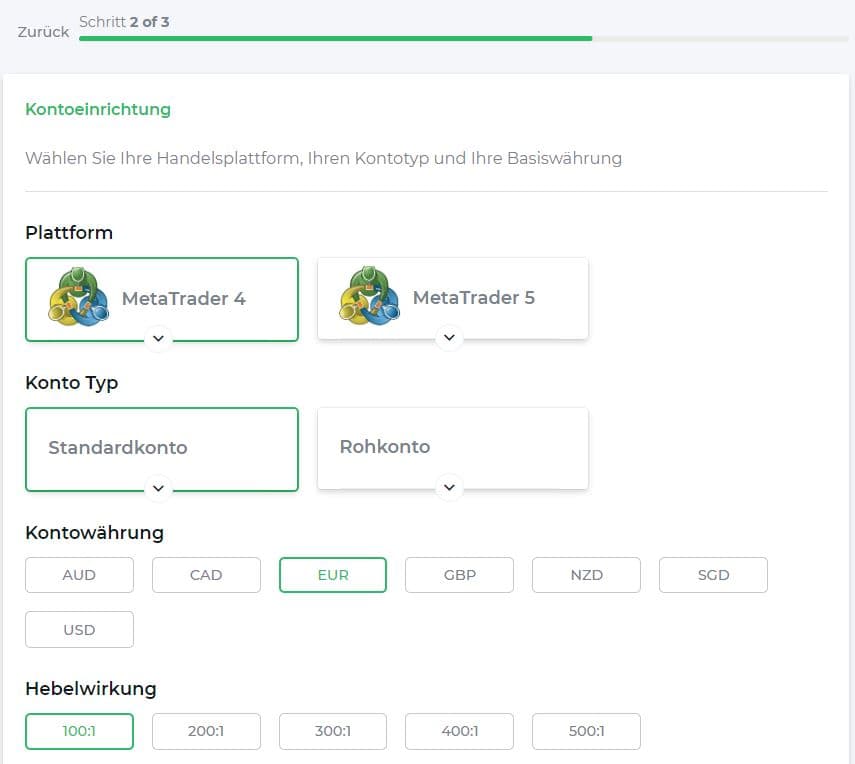
Task: Select EUR currency option
Action: (x=333, y=575)
